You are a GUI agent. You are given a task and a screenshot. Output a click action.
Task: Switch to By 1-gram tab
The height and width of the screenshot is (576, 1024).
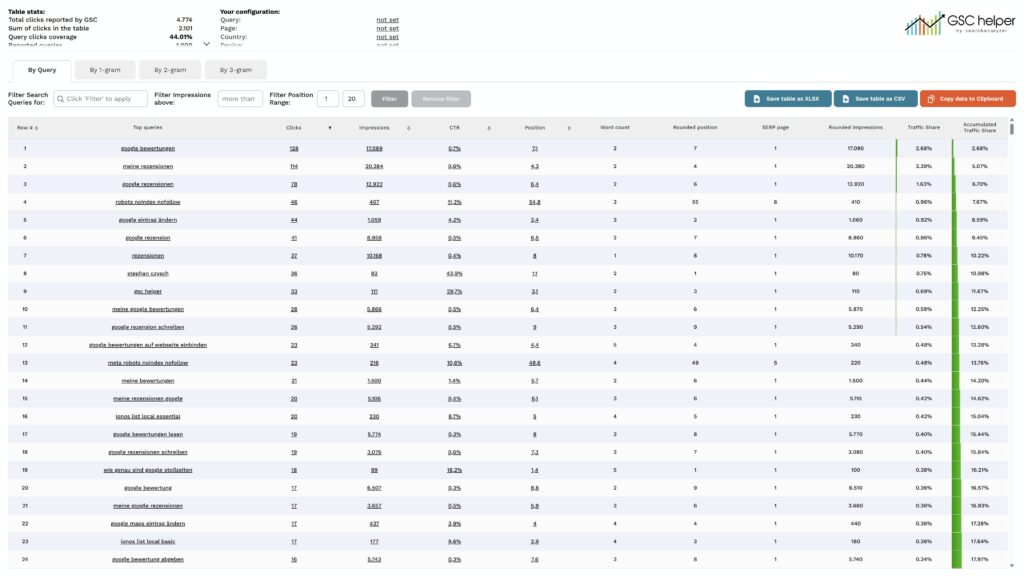pyautogui.click(x=105, y=70)
